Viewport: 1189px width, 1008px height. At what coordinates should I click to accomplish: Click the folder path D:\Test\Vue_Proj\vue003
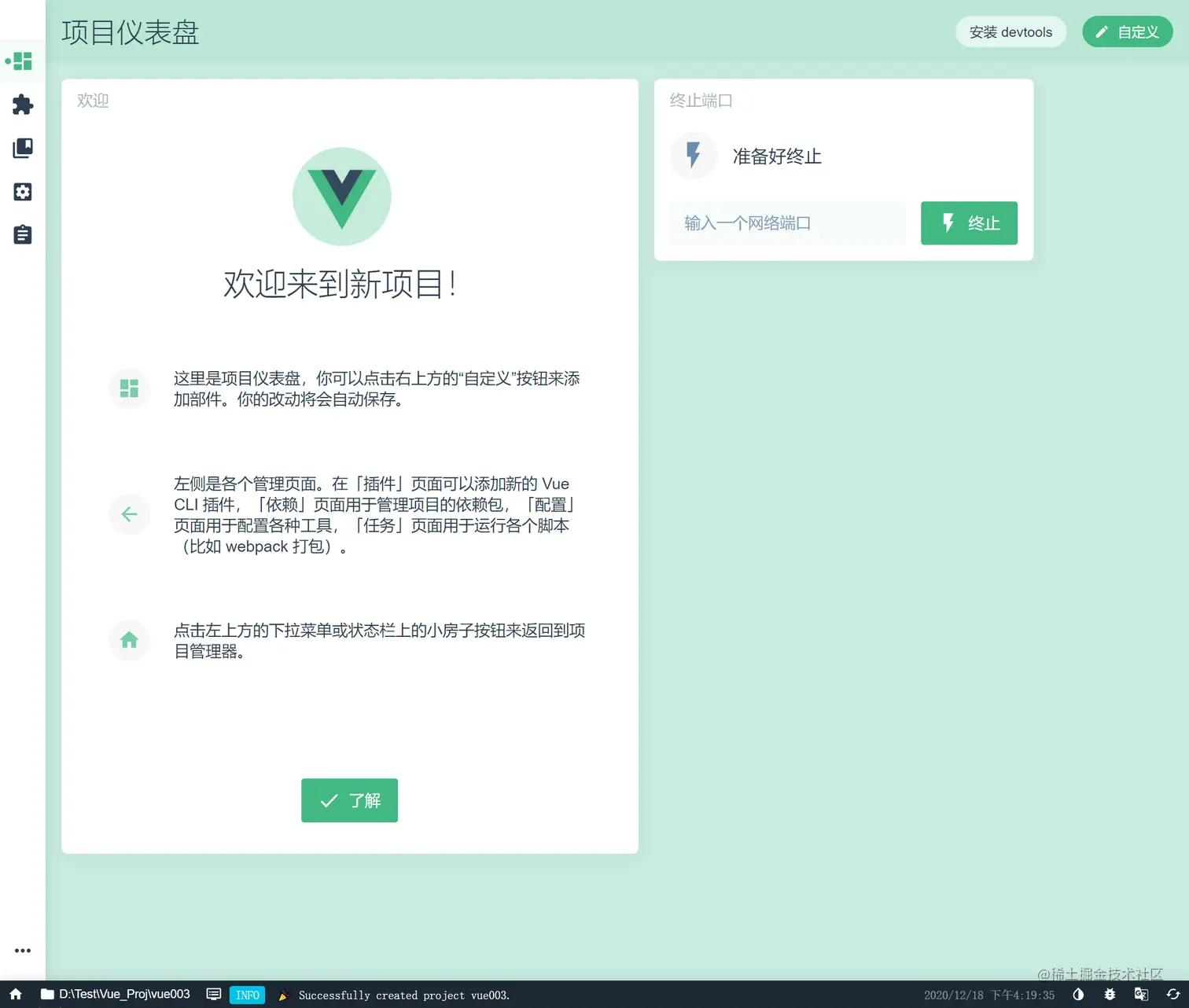(116, 995)
